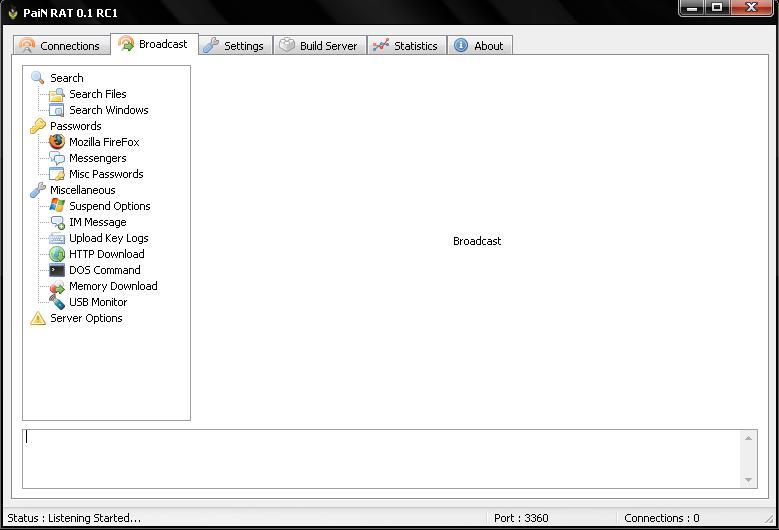Image resolution: width=779 pixels, height=530 pixels.
Task: Open IM Message entry
Action: point(98,222)
